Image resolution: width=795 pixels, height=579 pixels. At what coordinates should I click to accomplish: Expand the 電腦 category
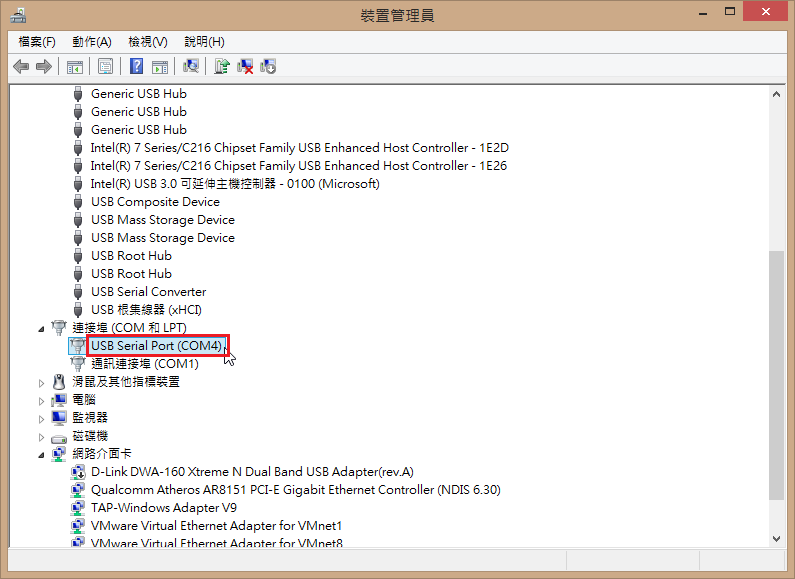[x=41, y=401]
